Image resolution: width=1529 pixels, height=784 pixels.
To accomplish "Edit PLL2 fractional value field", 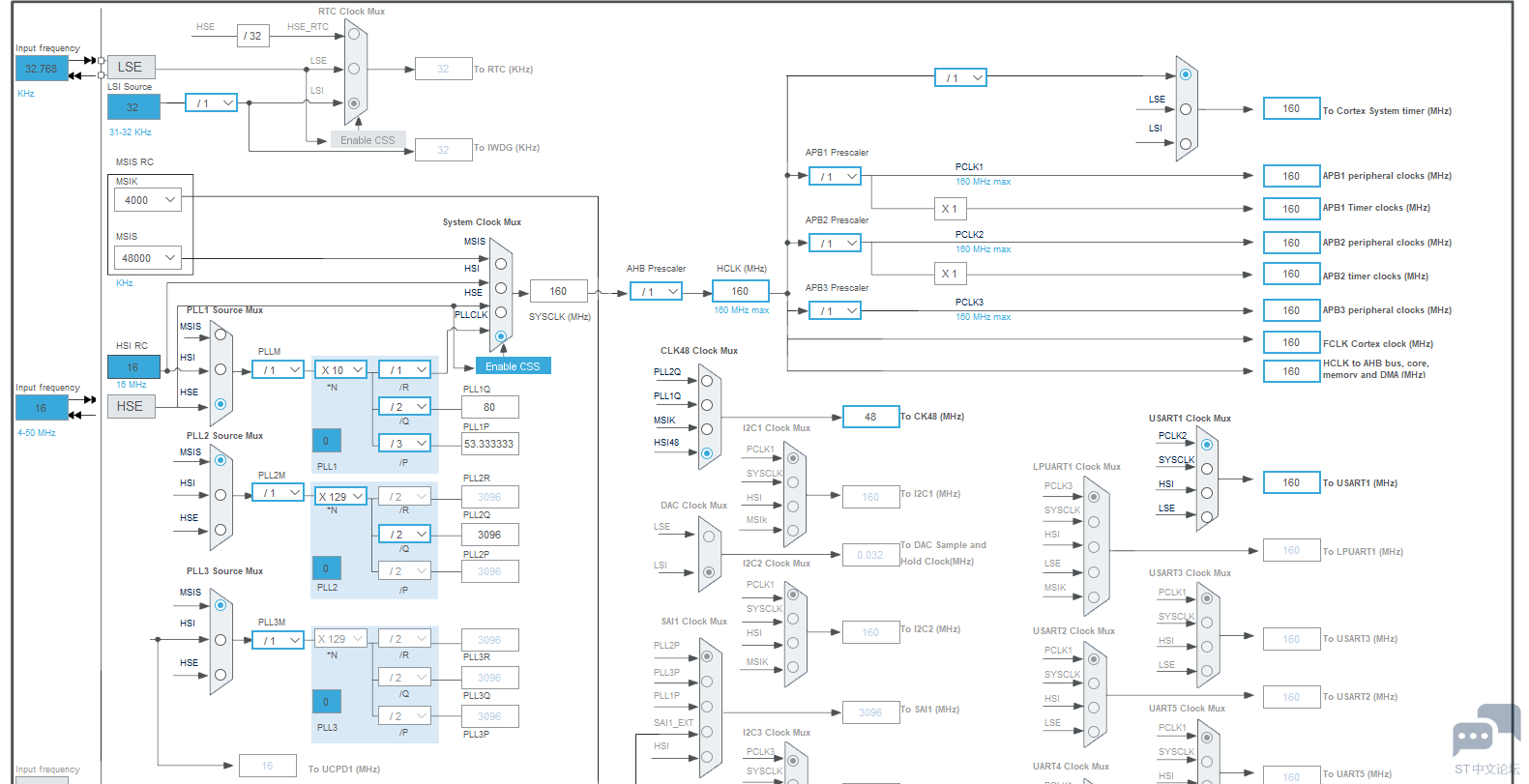I will [326, 568].
